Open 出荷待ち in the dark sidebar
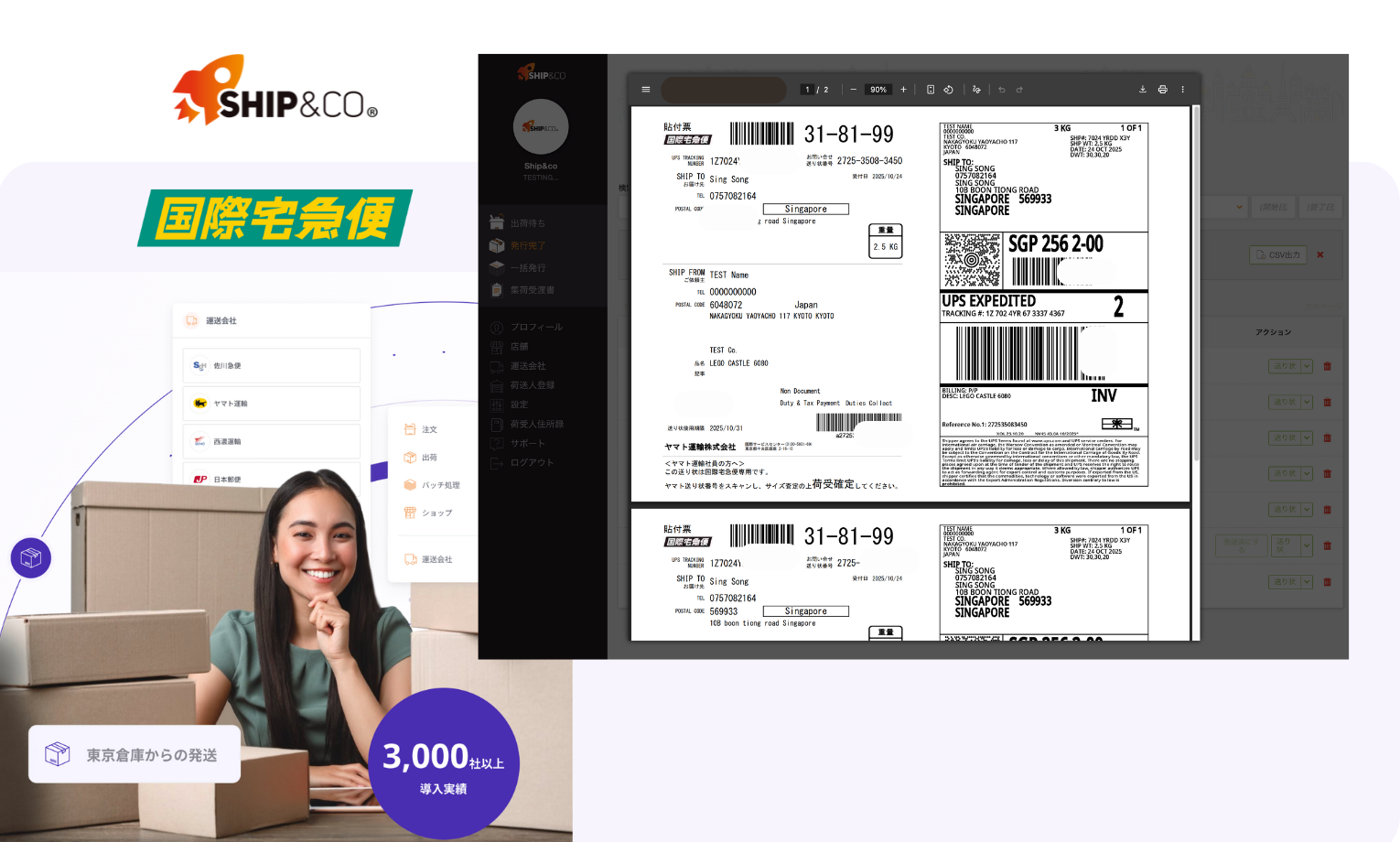Viewport: 1400px width, 842px height. pyautogui.click(x=527, y=223)
